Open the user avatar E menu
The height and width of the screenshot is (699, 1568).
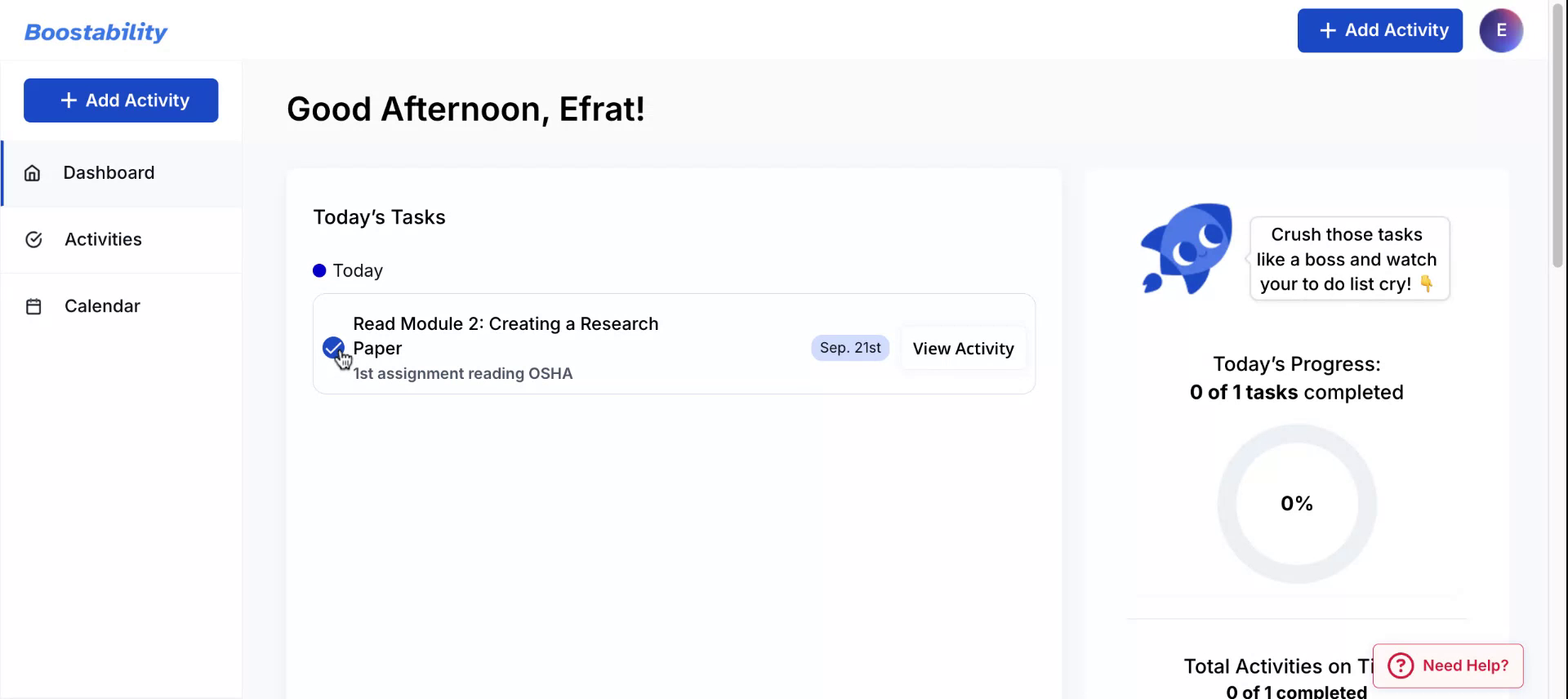(x=1500, y=31)
